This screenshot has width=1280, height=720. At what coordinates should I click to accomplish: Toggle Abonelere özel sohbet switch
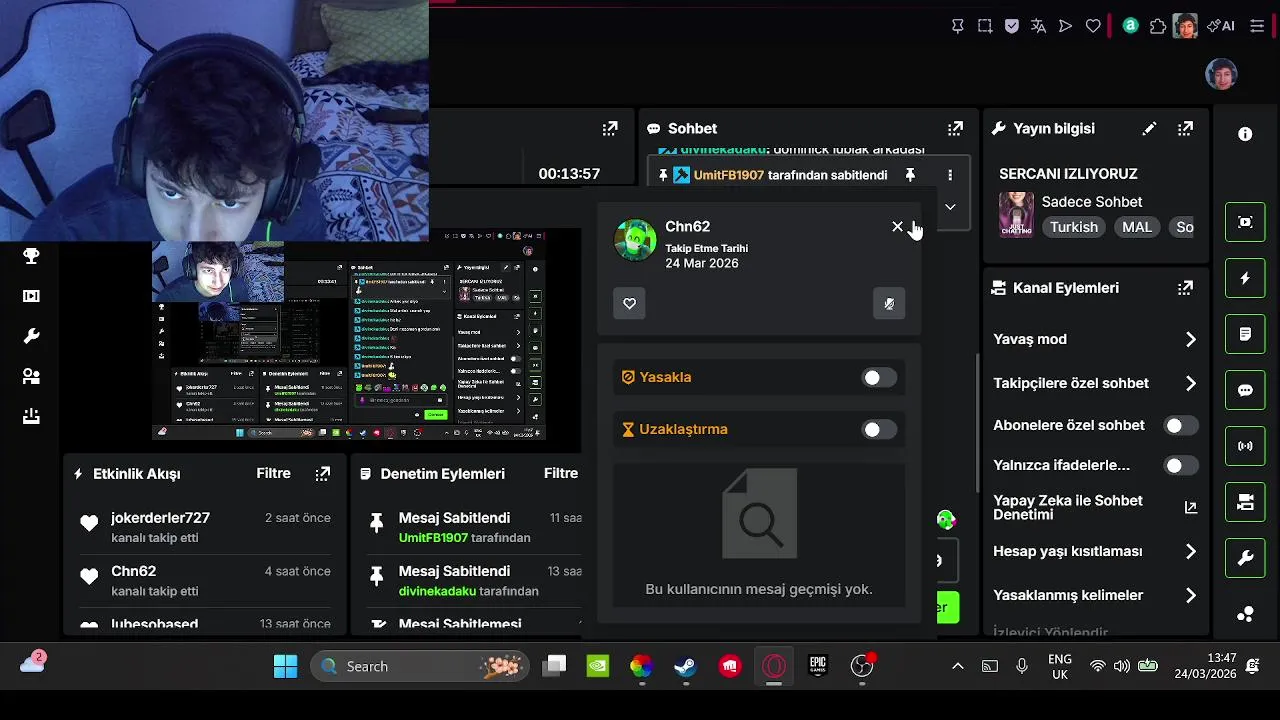[1181, 426]
